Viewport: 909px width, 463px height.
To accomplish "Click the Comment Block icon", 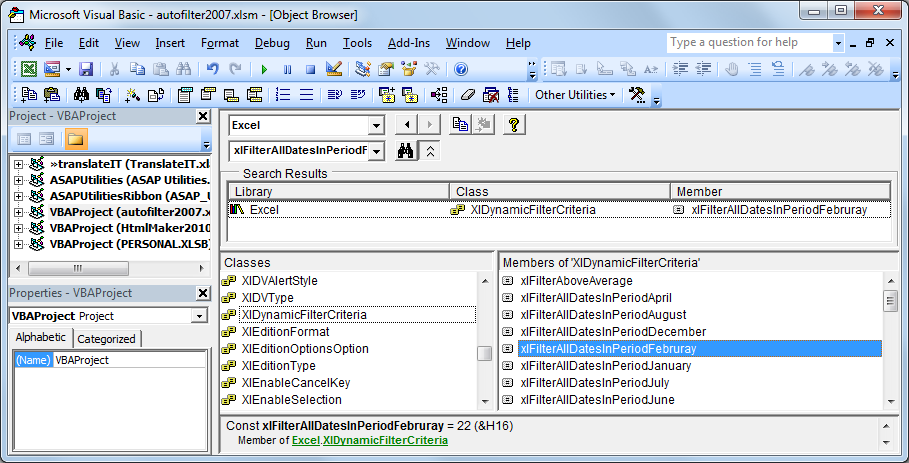I will click(x=755, y=70).
